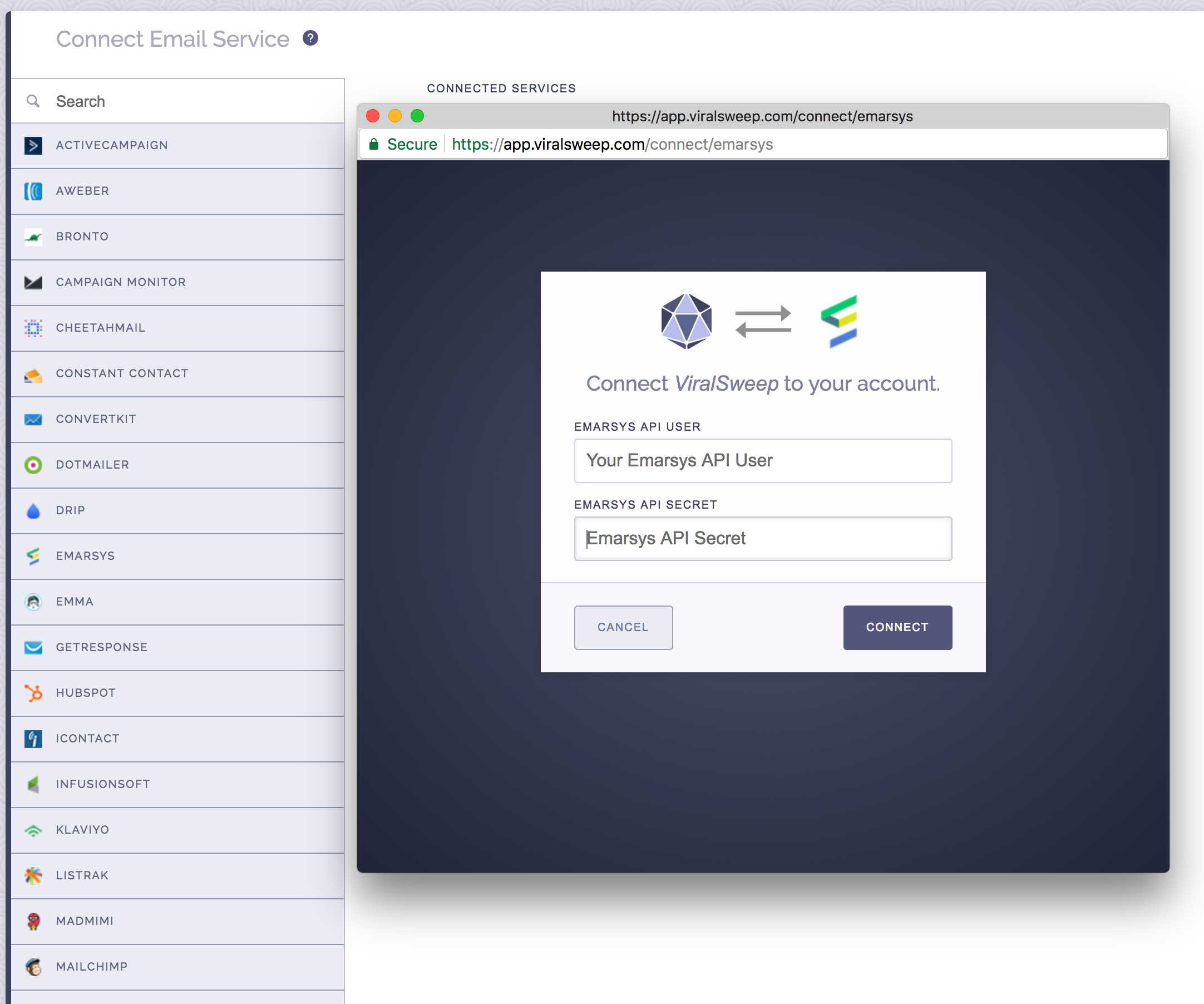
Task: Click the iContact icon
Action: tap(33, 739)
